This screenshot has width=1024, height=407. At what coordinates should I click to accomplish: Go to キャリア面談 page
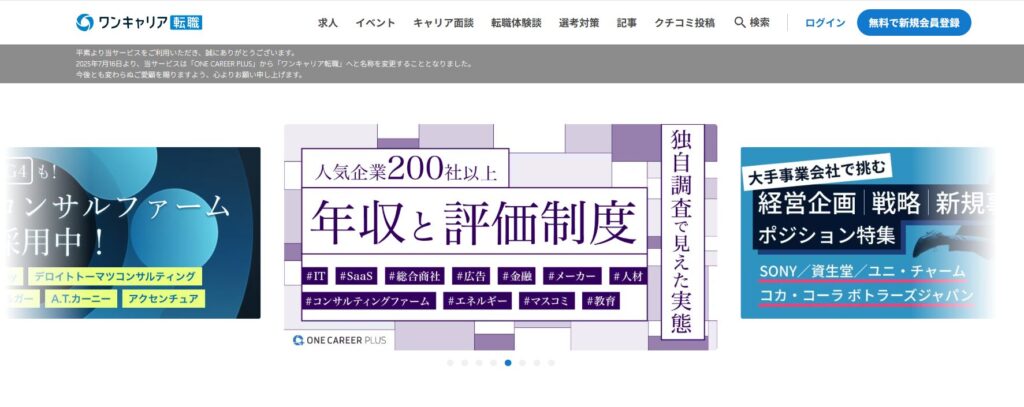443,23
